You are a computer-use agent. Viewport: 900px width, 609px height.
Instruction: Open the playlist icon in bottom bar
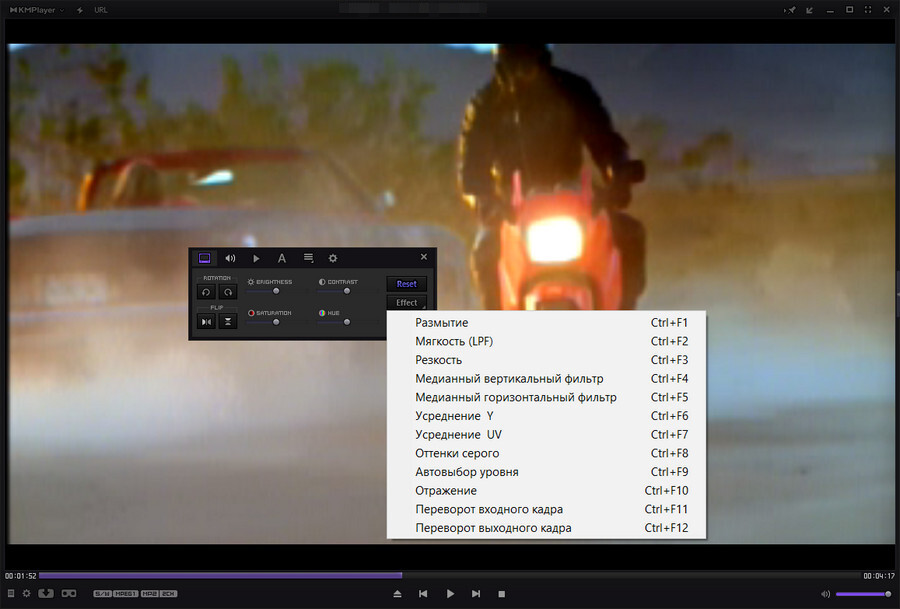[10, 594]
